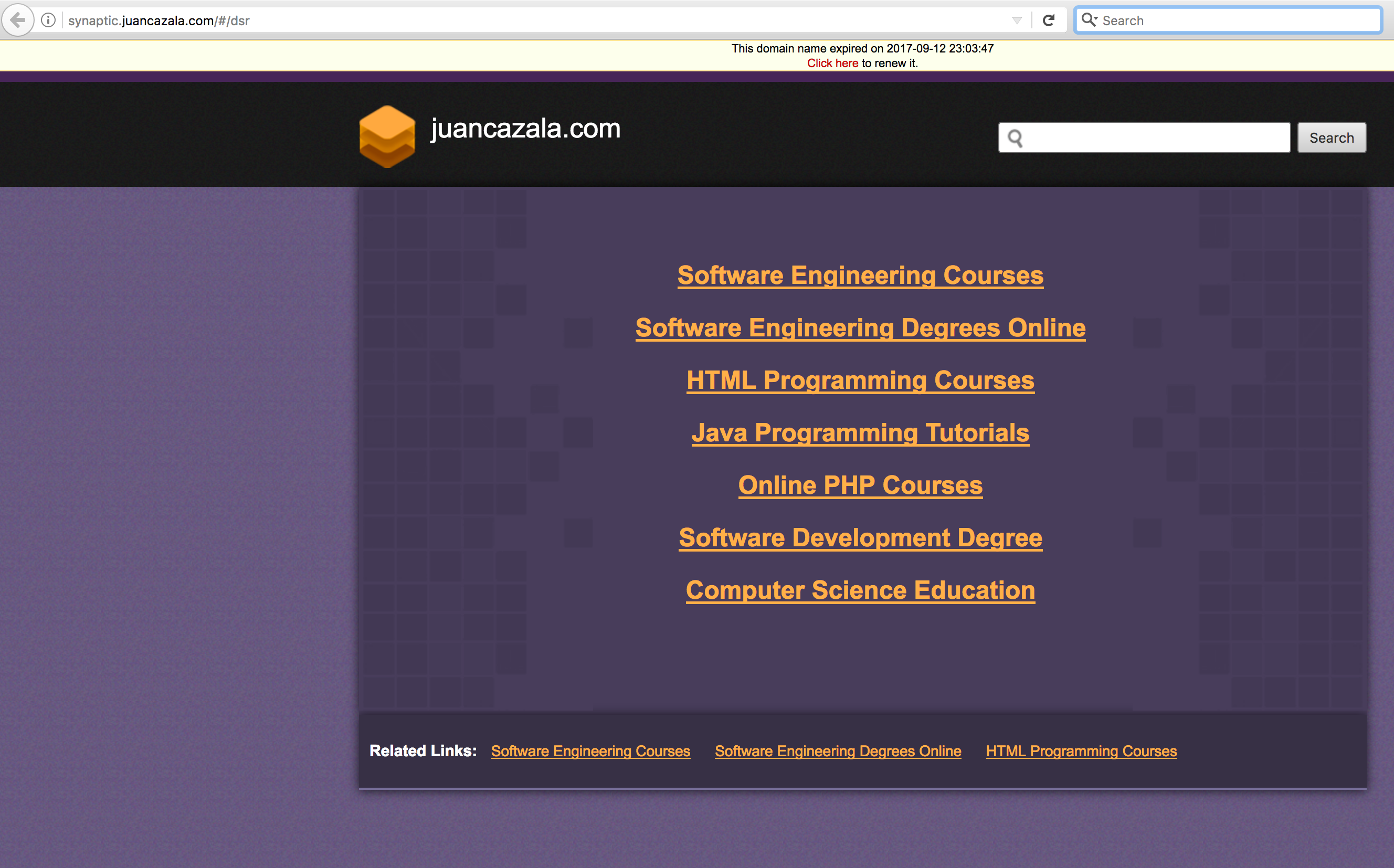Click the browser back arrow button

(x=18, y=20)
